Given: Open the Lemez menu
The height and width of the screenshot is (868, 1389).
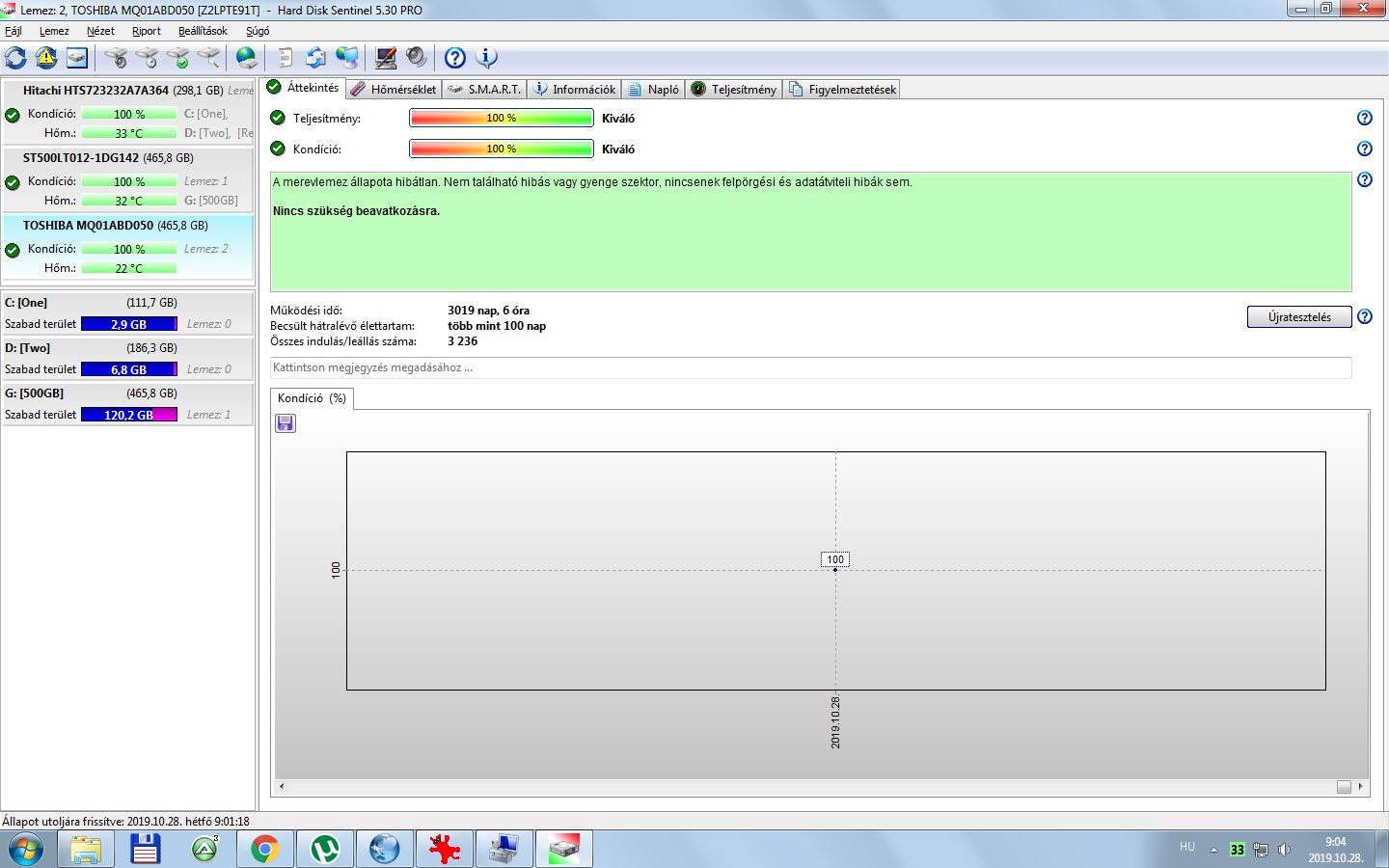Looking at the screenshot, I should coord(54,31).
